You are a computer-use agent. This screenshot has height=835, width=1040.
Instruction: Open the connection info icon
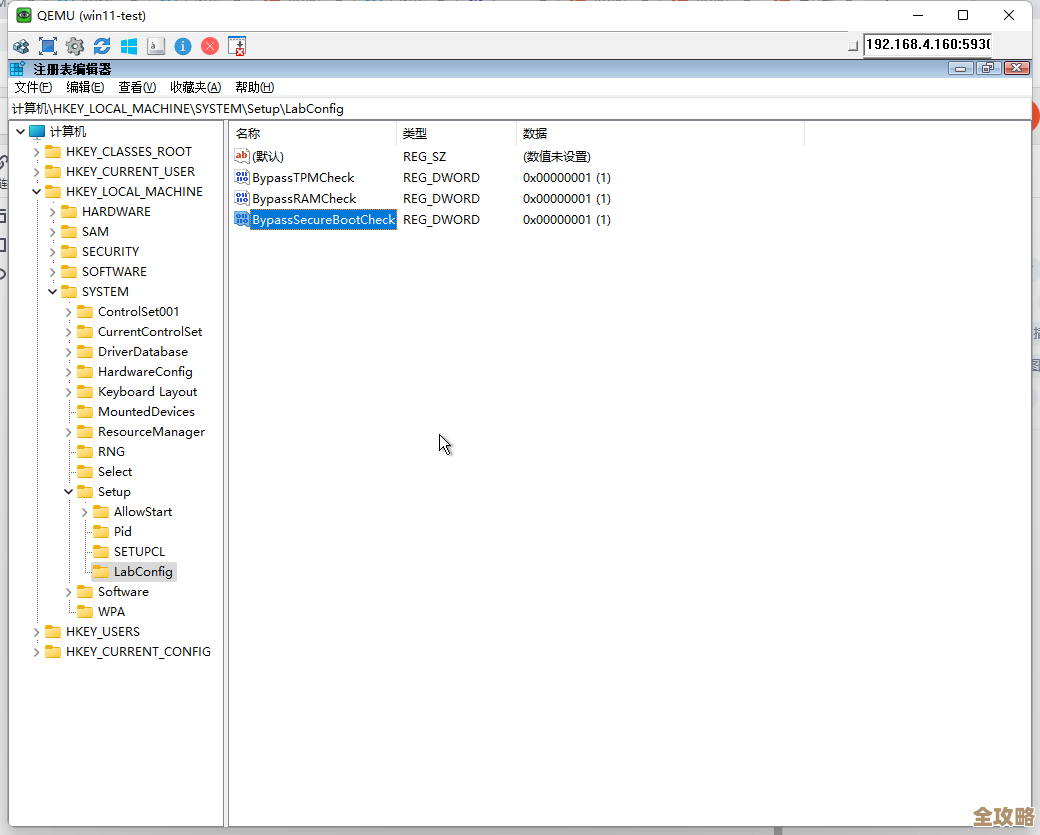(x=183, y=46)
